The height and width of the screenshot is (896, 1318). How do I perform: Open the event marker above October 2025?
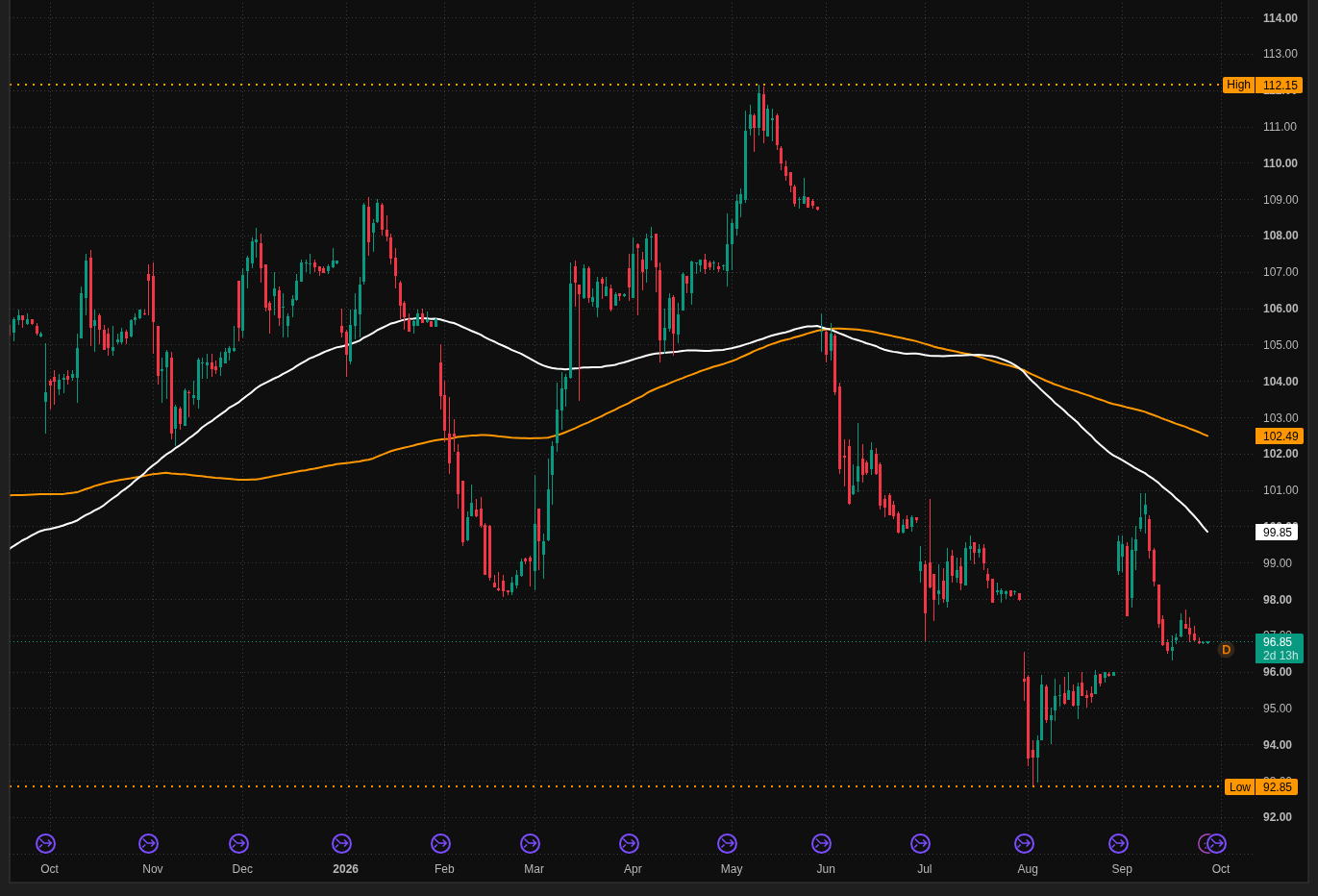pos(45,843)
